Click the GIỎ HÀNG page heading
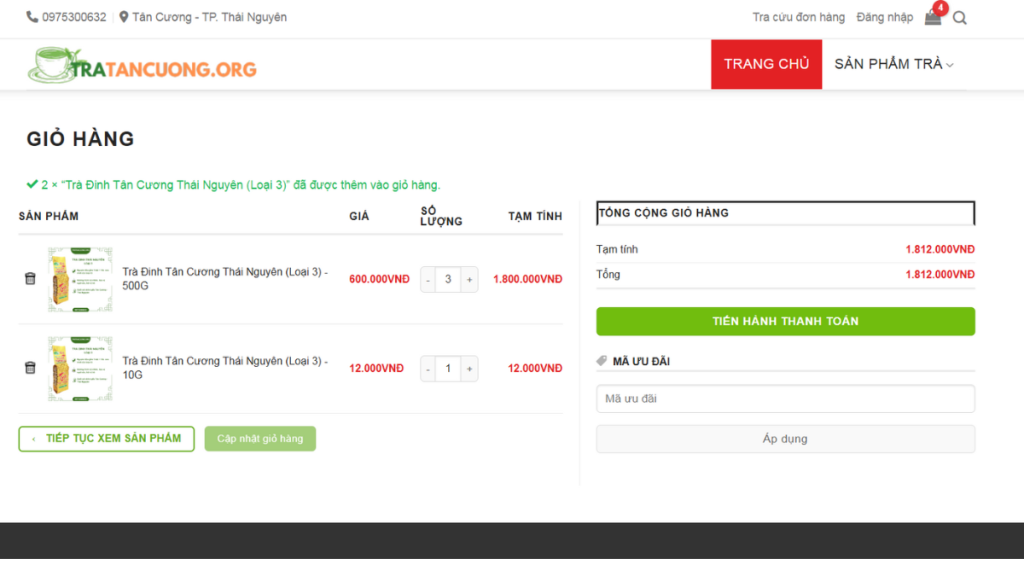This screenshot has width=1024, height=576. pyautogui.click(x=80, y=138)
